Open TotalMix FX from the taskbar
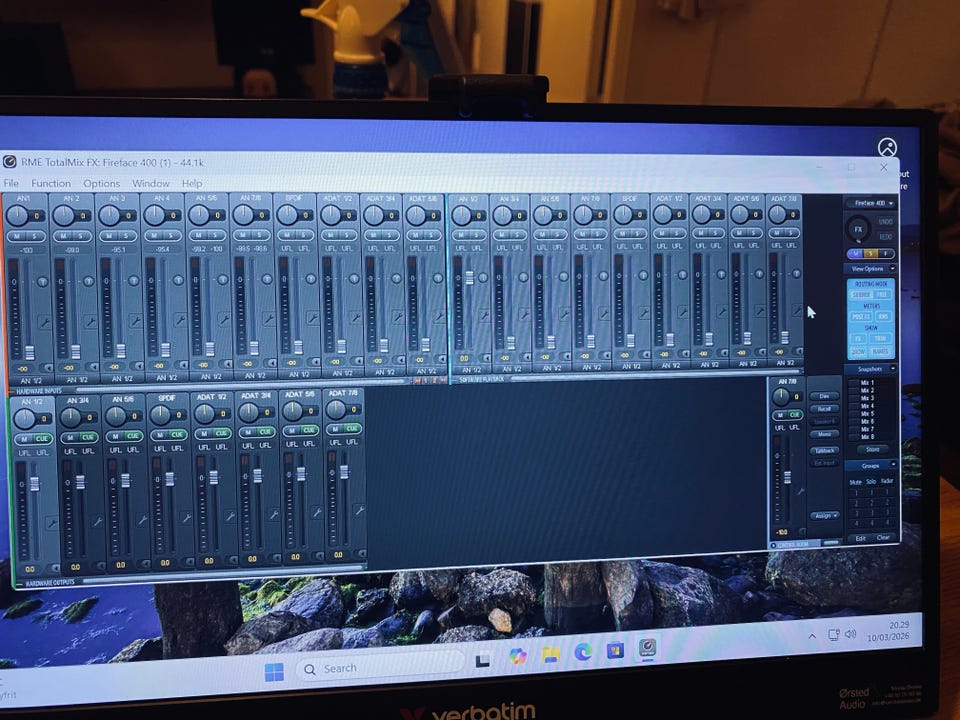The image size is (960, 720). click(647, 648)
